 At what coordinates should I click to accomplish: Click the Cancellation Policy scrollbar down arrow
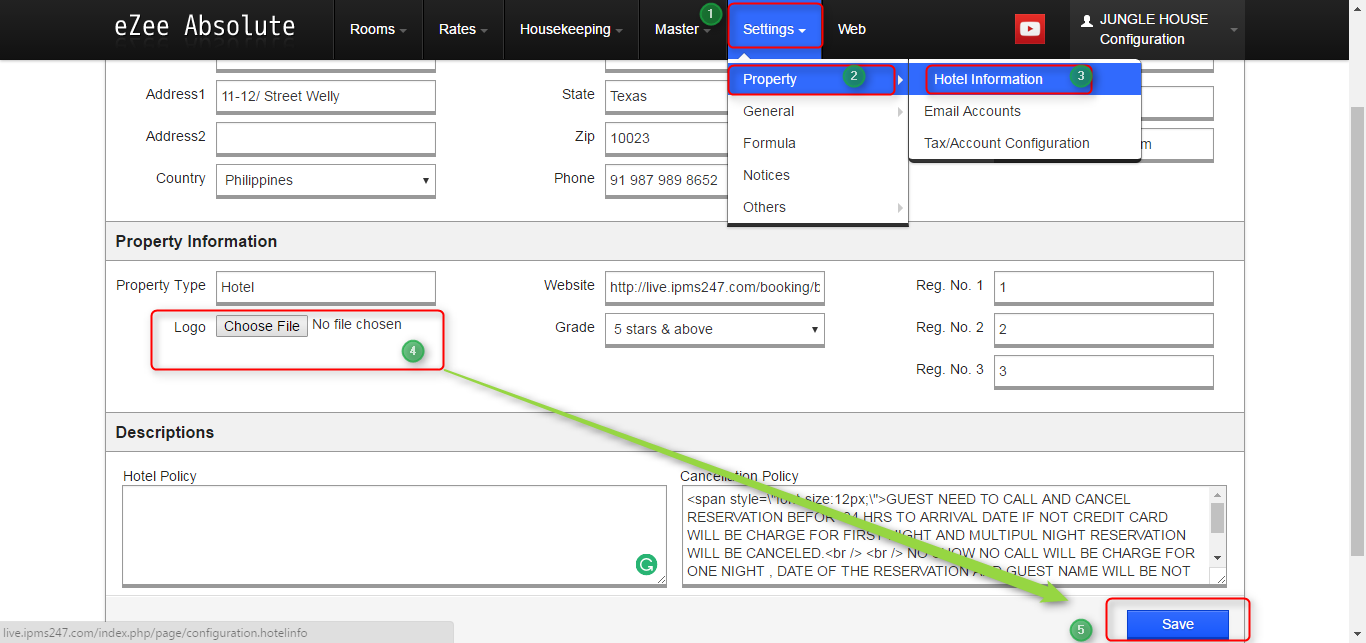pyautogui.click(x=1217, y=557)
